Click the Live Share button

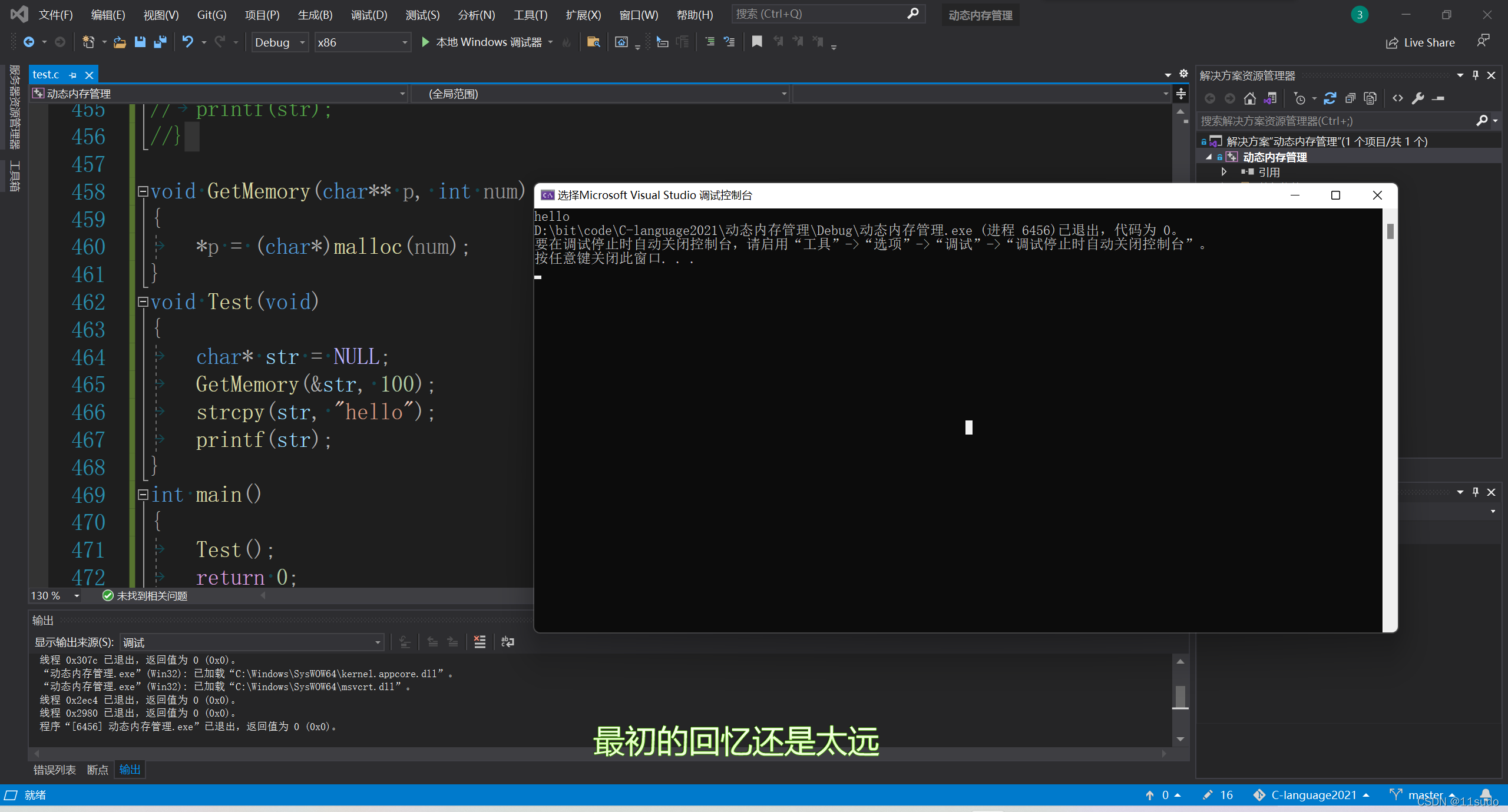(1420, 42)
